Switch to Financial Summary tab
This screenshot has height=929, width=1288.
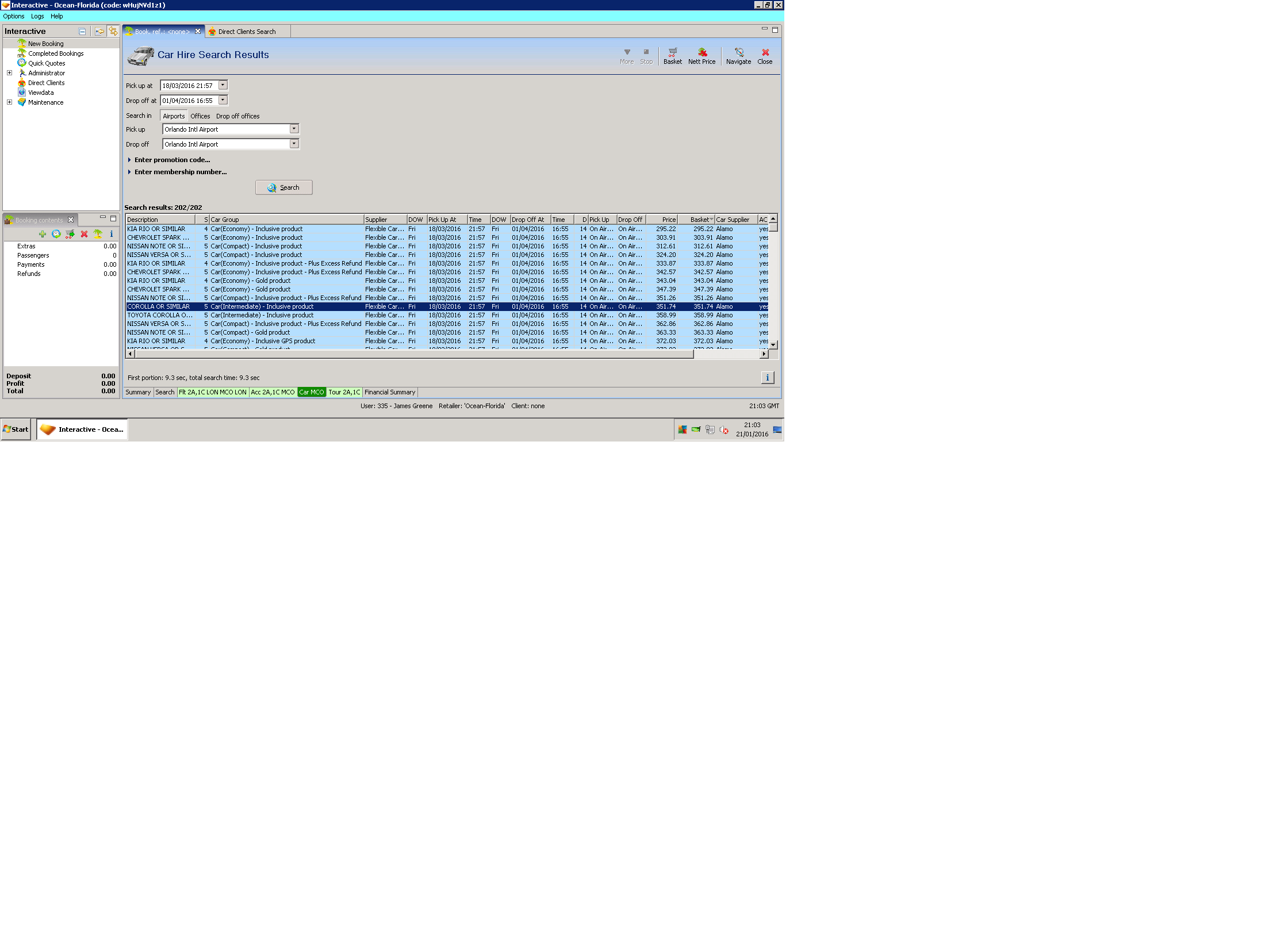tap(390, 392)
